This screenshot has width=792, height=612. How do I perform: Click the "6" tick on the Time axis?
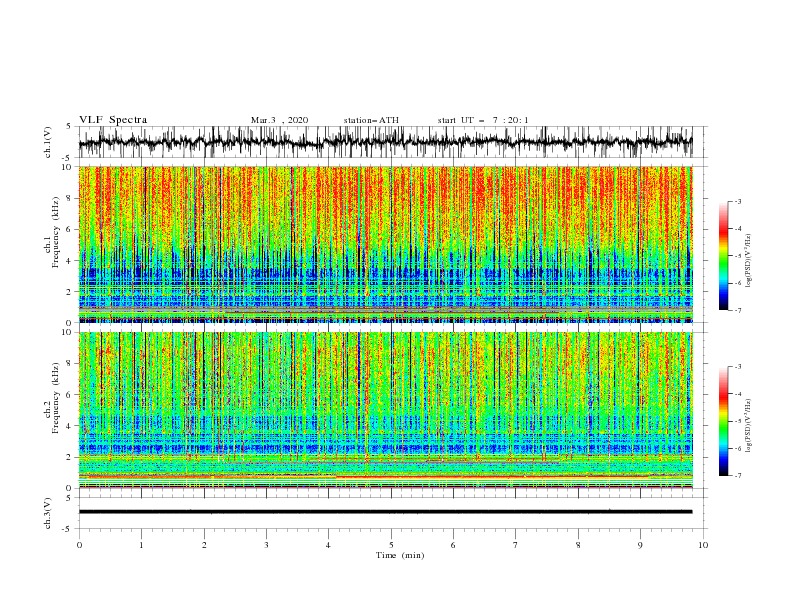tap(453, 545)
